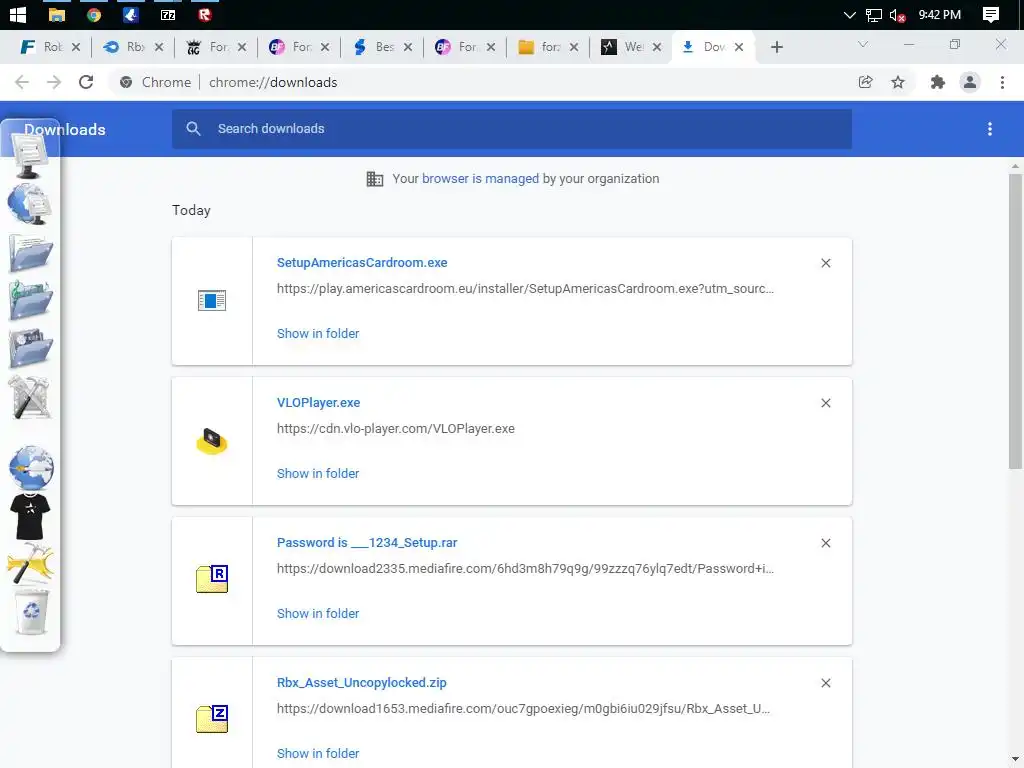Share this page using the share icon

tap(865, 82)
